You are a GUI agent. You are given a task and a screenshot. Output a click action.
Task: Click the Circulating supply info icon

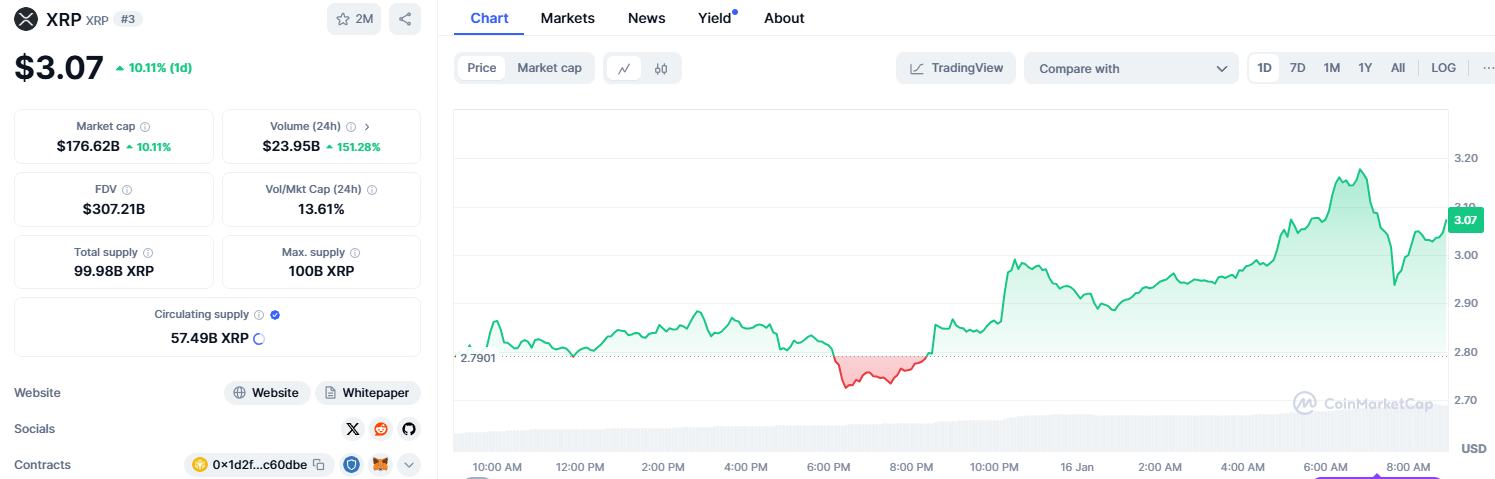point(259,314)
